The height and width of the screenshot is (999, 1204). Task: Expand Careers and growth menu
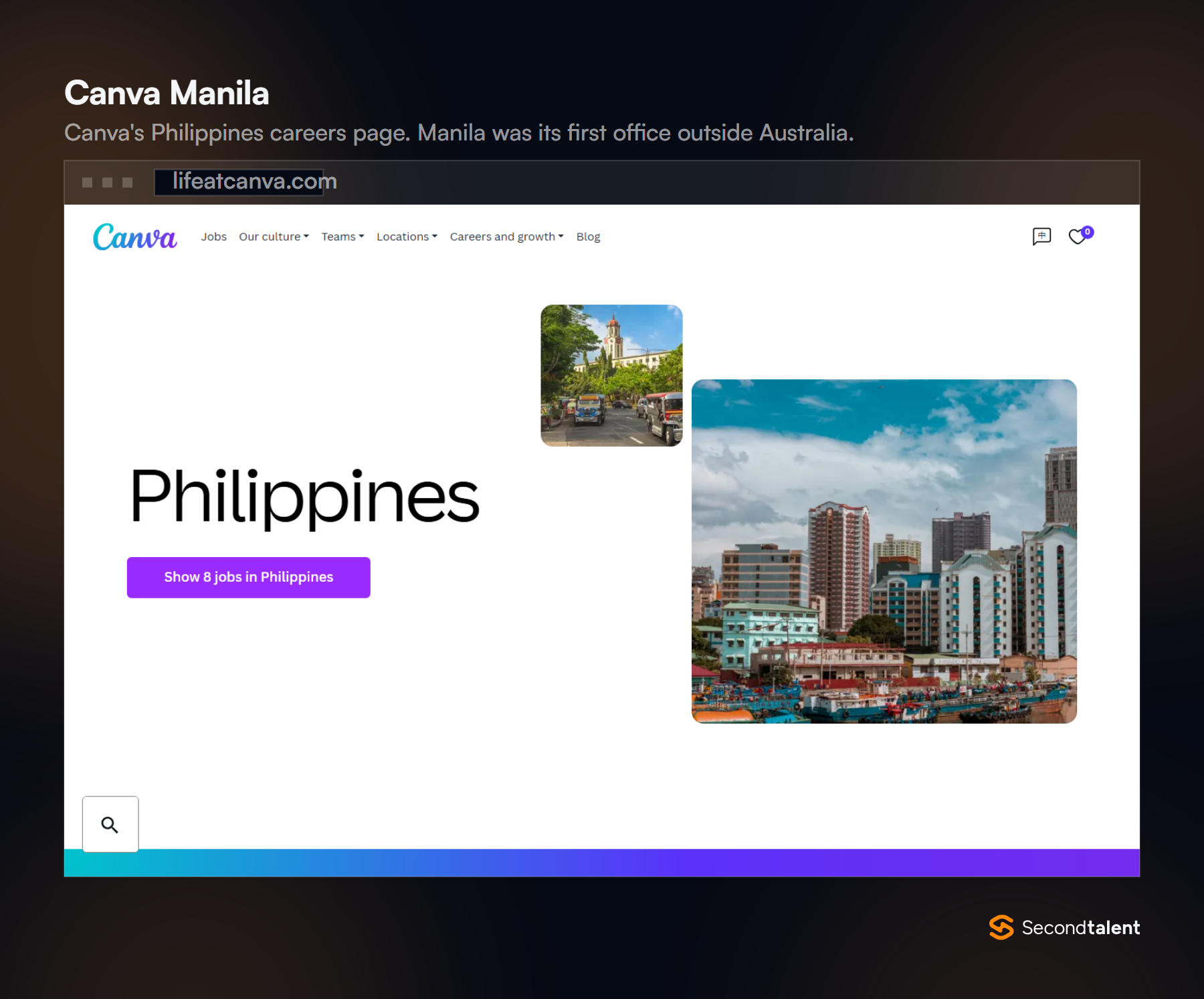point(507,237)
